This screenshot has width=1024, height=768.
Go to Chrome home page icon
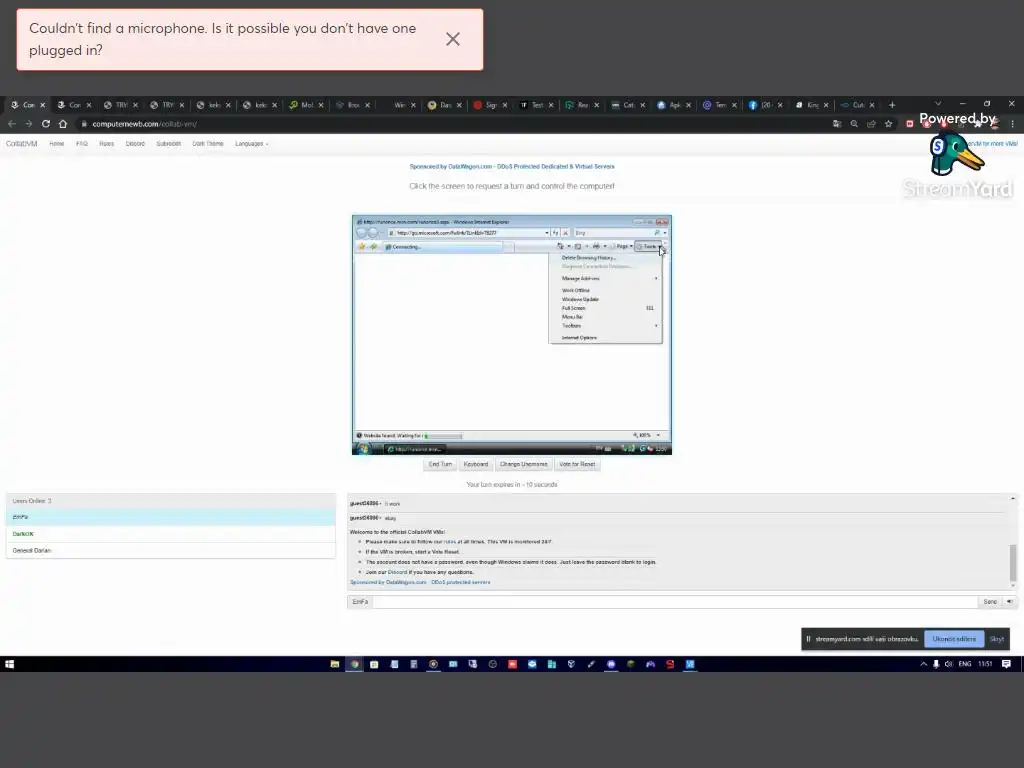[63, 123]
